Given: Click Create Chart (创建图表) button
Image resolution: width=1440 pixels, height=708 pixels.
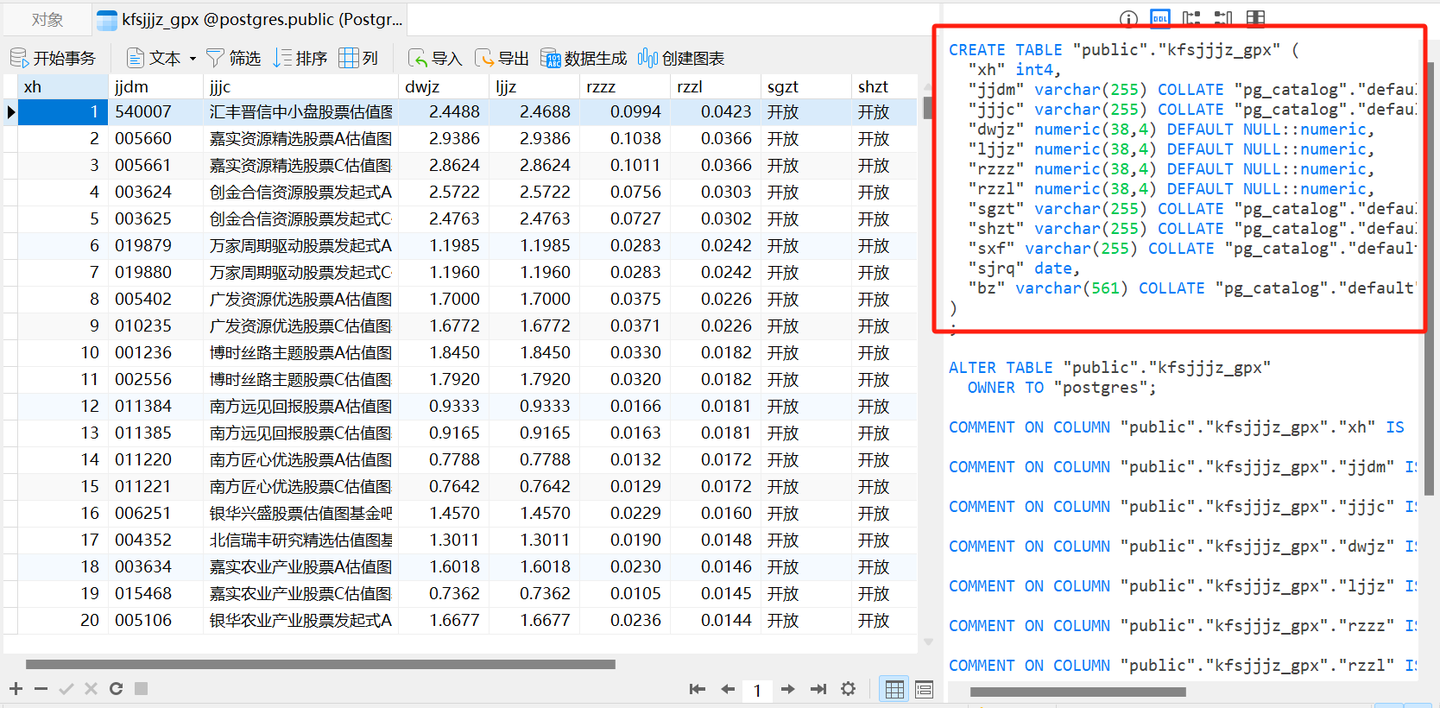Looking at the screenshot, I should click(x=681, y=58).
